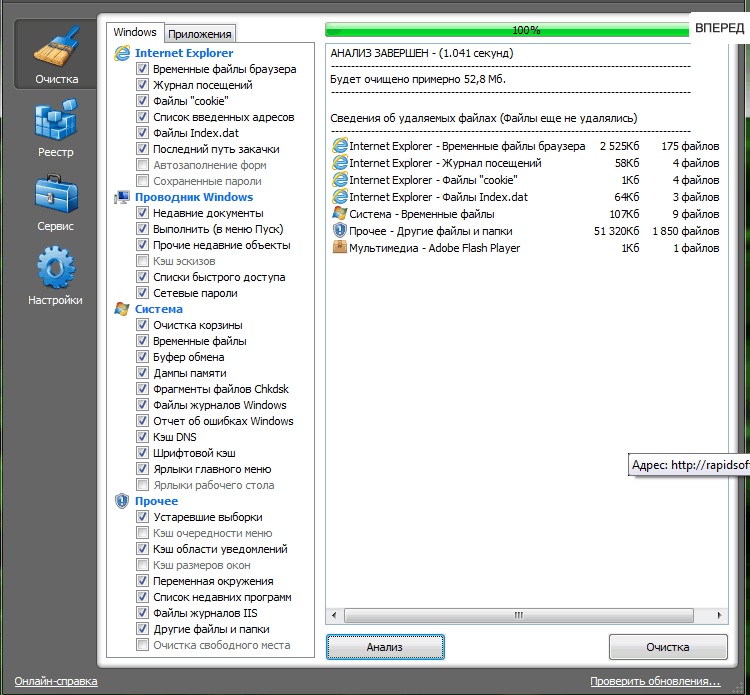Click Проверить обновления link
This screenshot has height=695, width=750.
[x=655, y=681]
